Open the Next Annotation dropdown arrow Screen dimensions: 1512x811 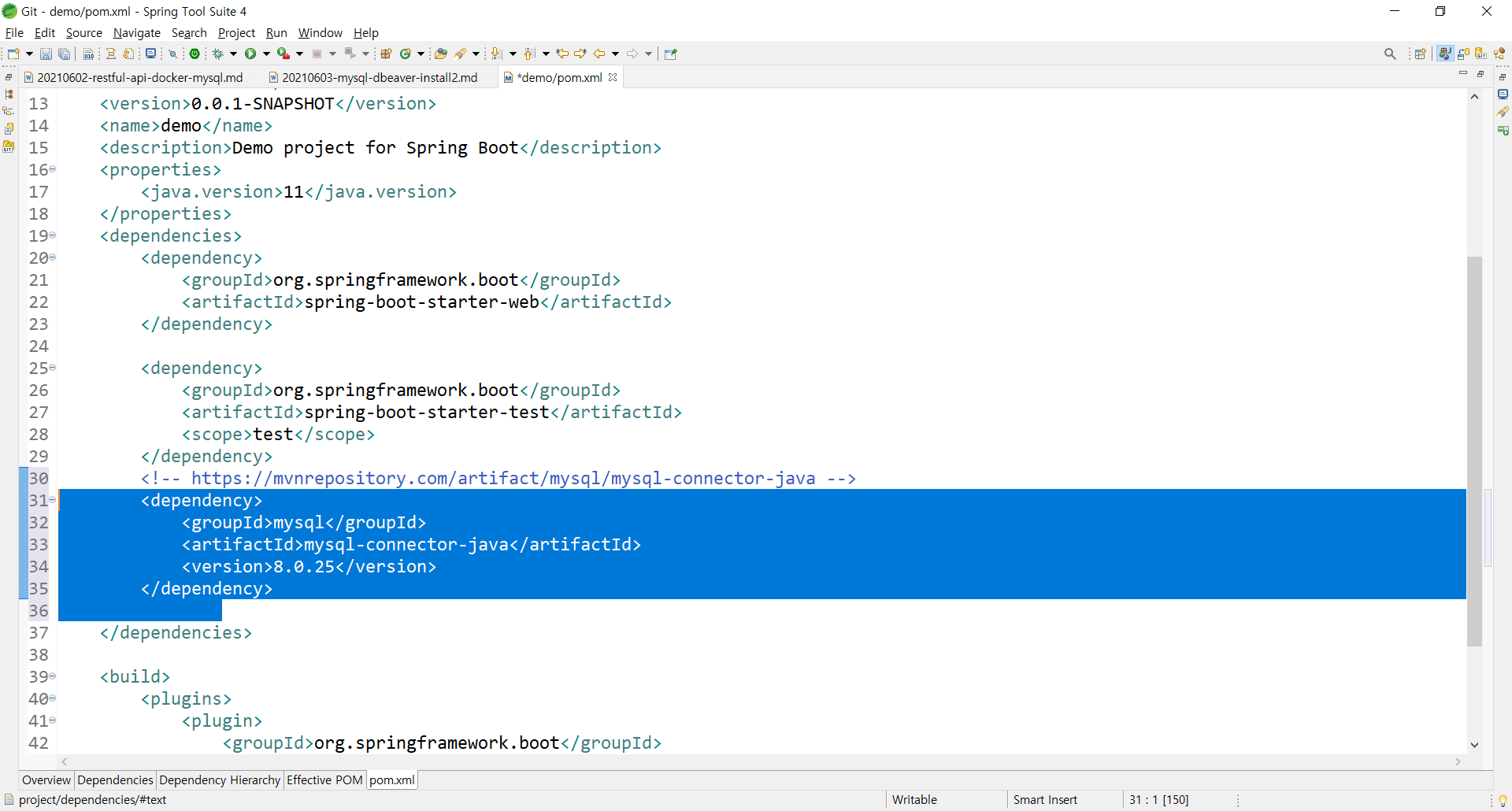[513, 54]
